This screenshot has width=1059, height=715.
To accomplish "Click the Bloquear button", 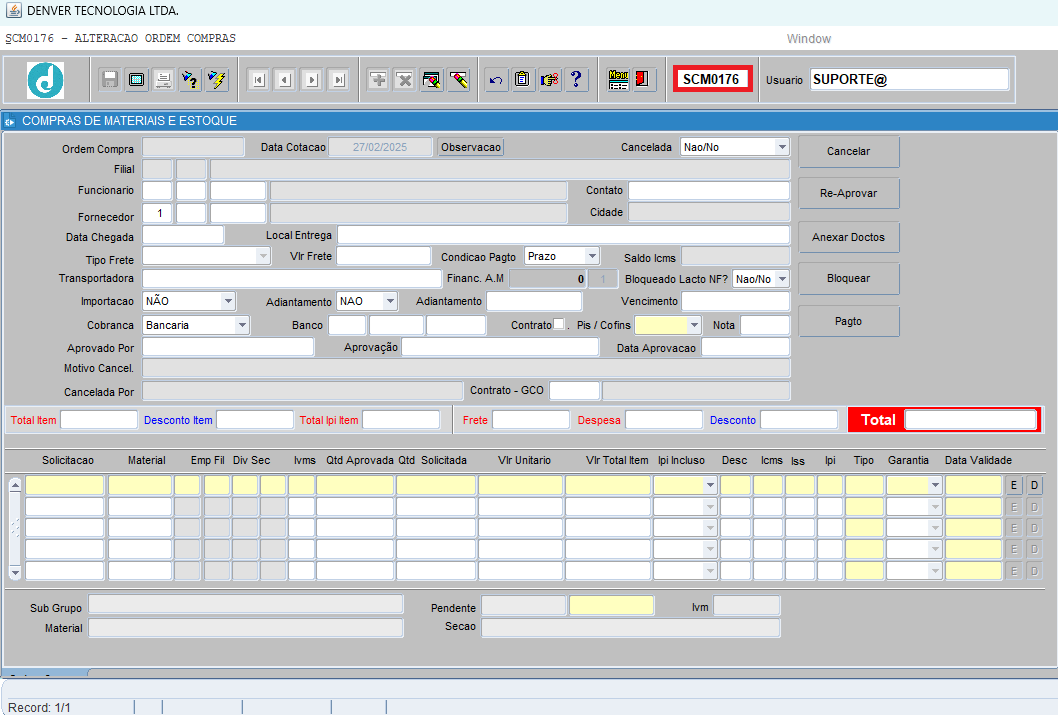I will 848,278.
